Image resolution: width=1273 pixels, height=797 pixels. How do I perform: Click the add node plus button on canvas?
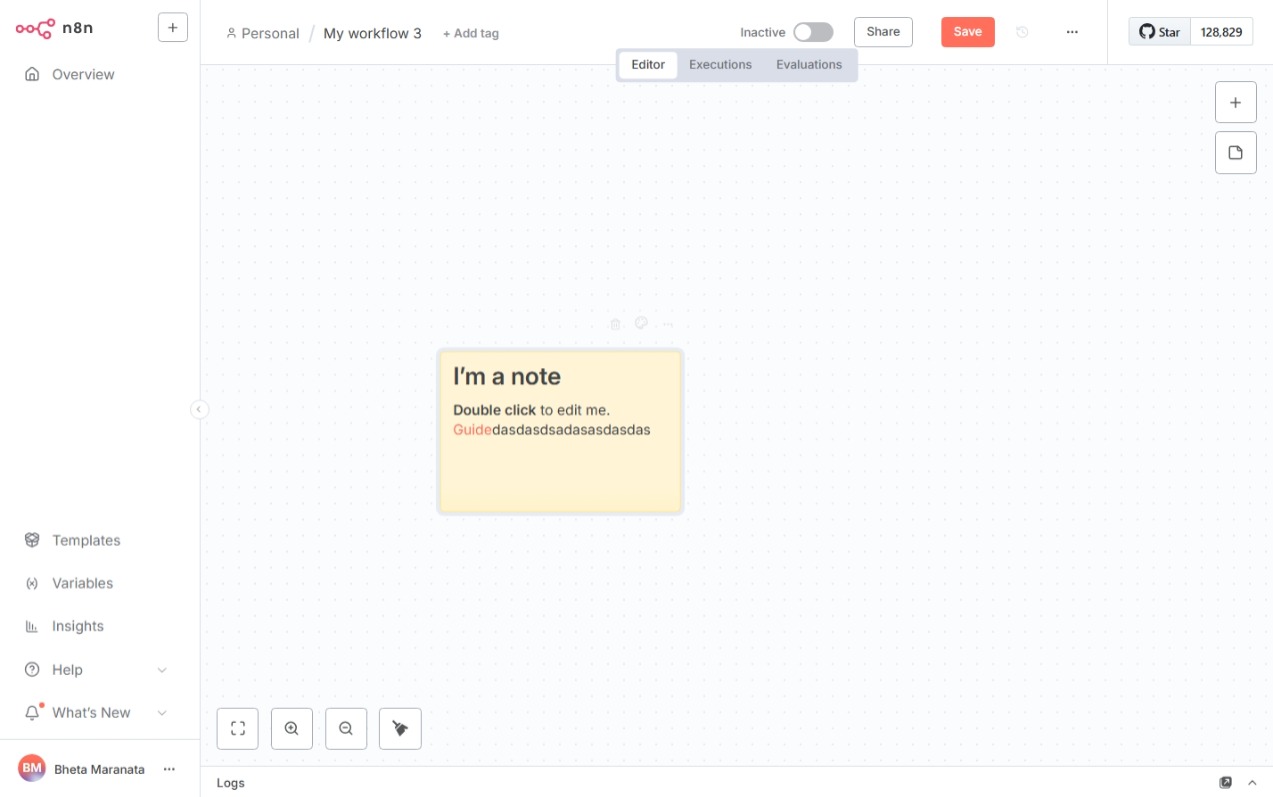(x=1236, y=102)
